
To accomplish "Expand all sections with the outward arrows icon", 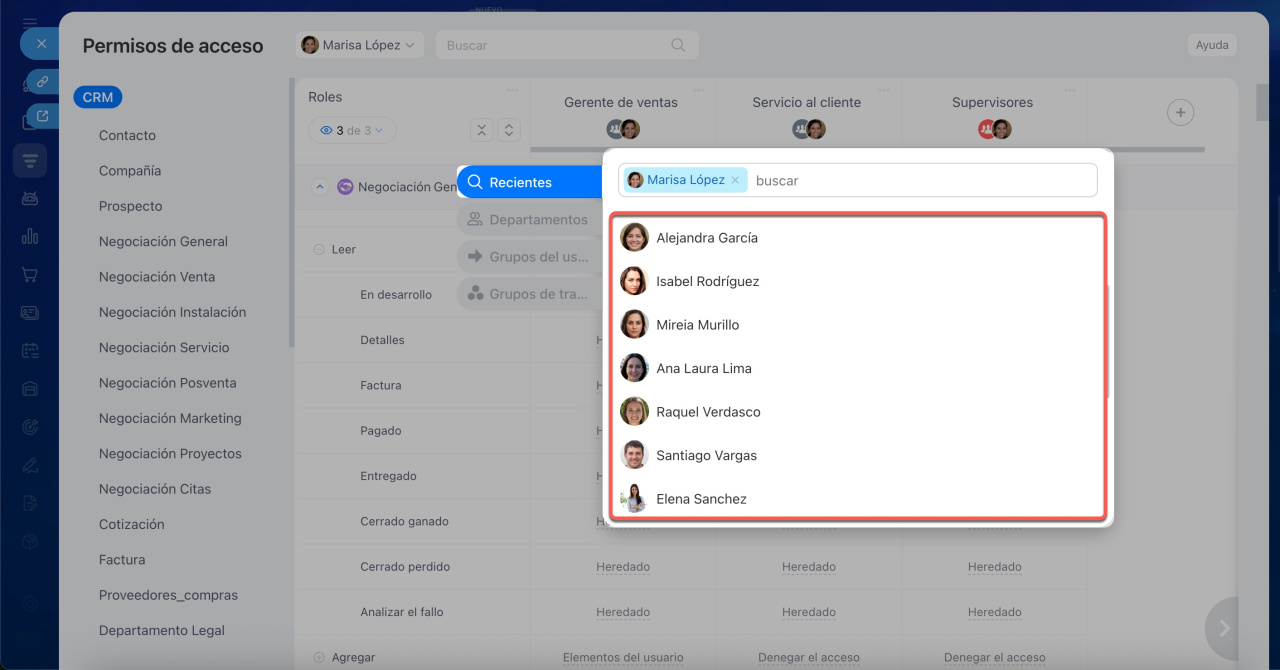I will tap(509, 130).
